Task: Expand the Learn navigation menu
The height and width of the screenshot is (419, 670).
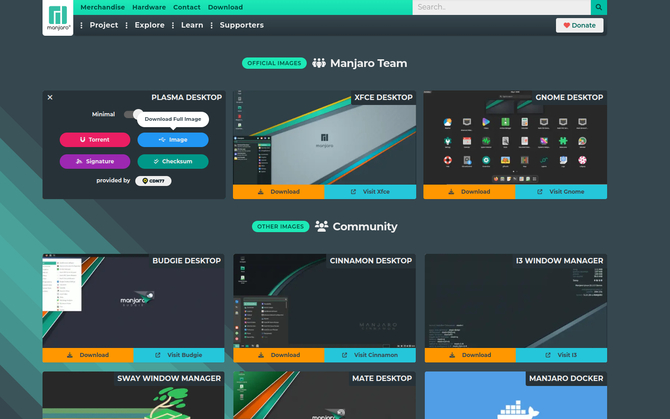Action: pos(192,25)
